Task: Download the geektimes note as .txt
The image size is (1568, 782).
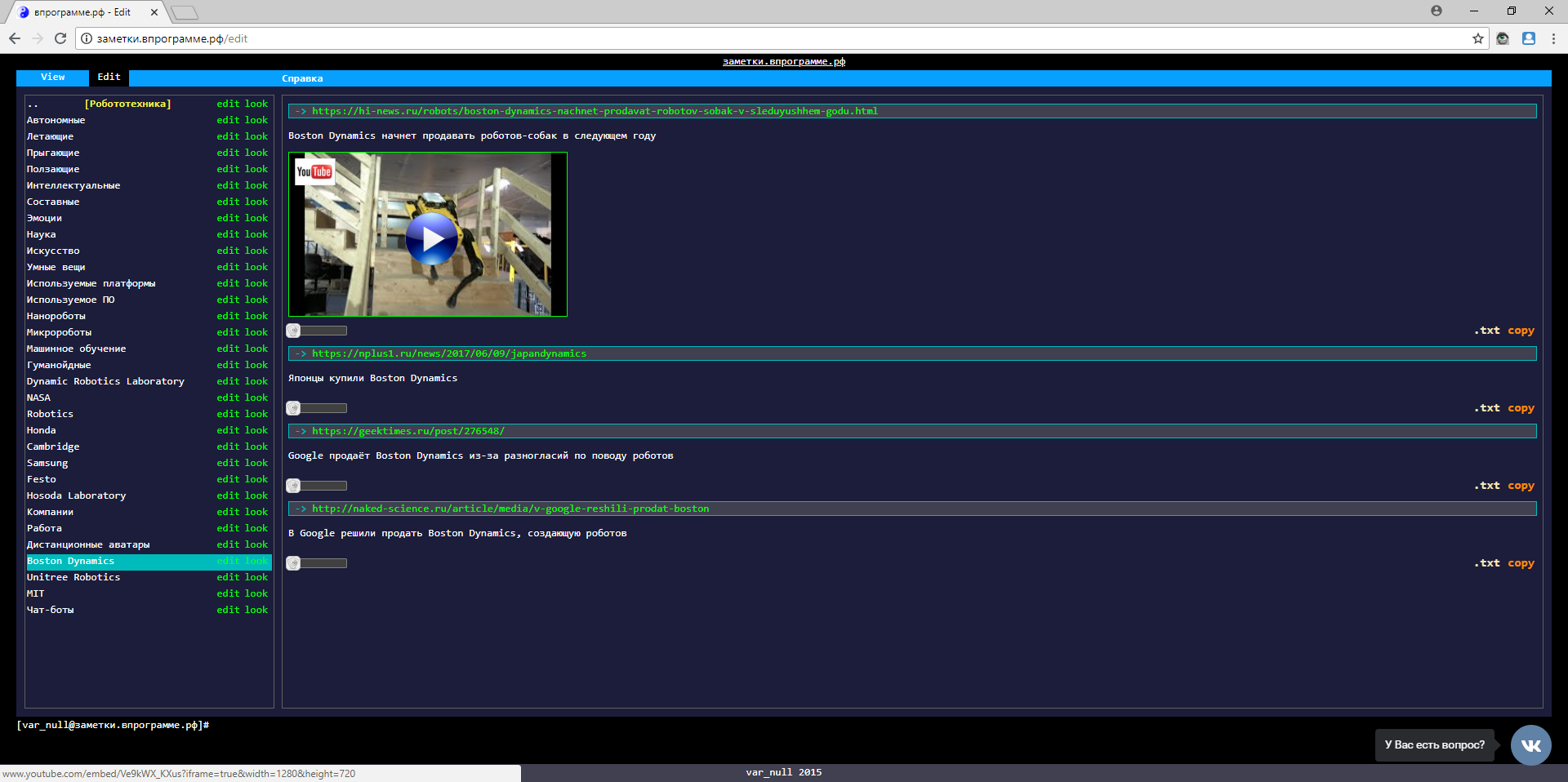Action: tap(1487, 486)
